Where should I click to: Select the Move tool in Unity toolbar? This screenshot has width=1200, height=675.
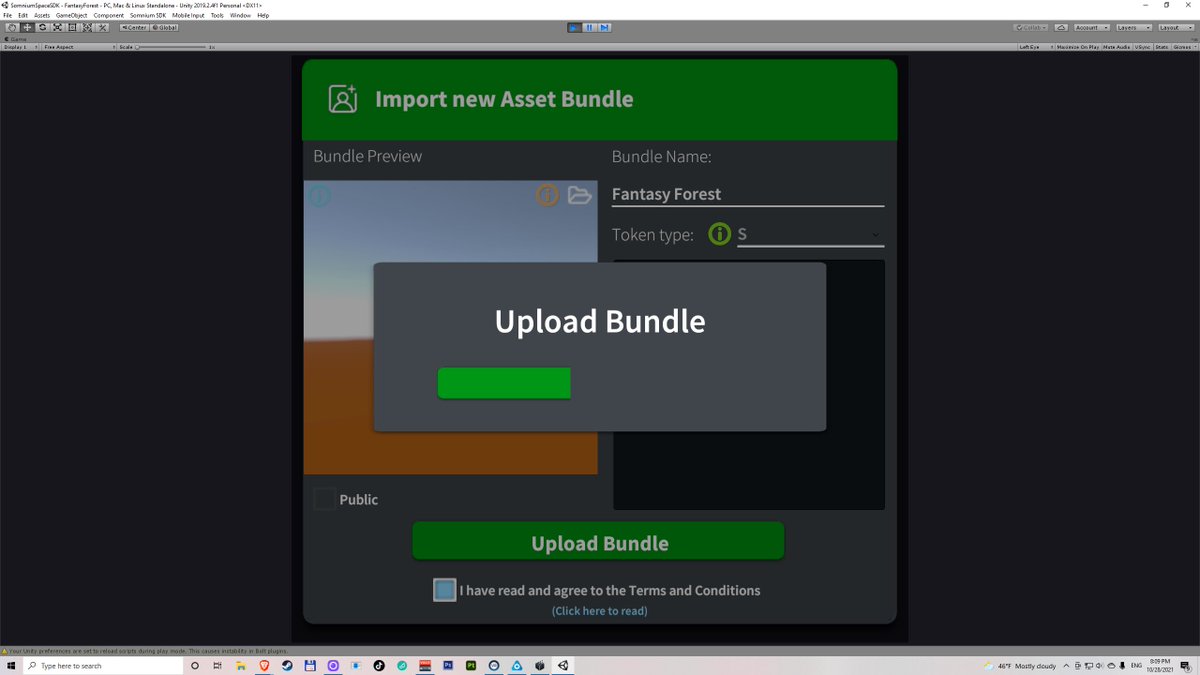pos(27,27)
